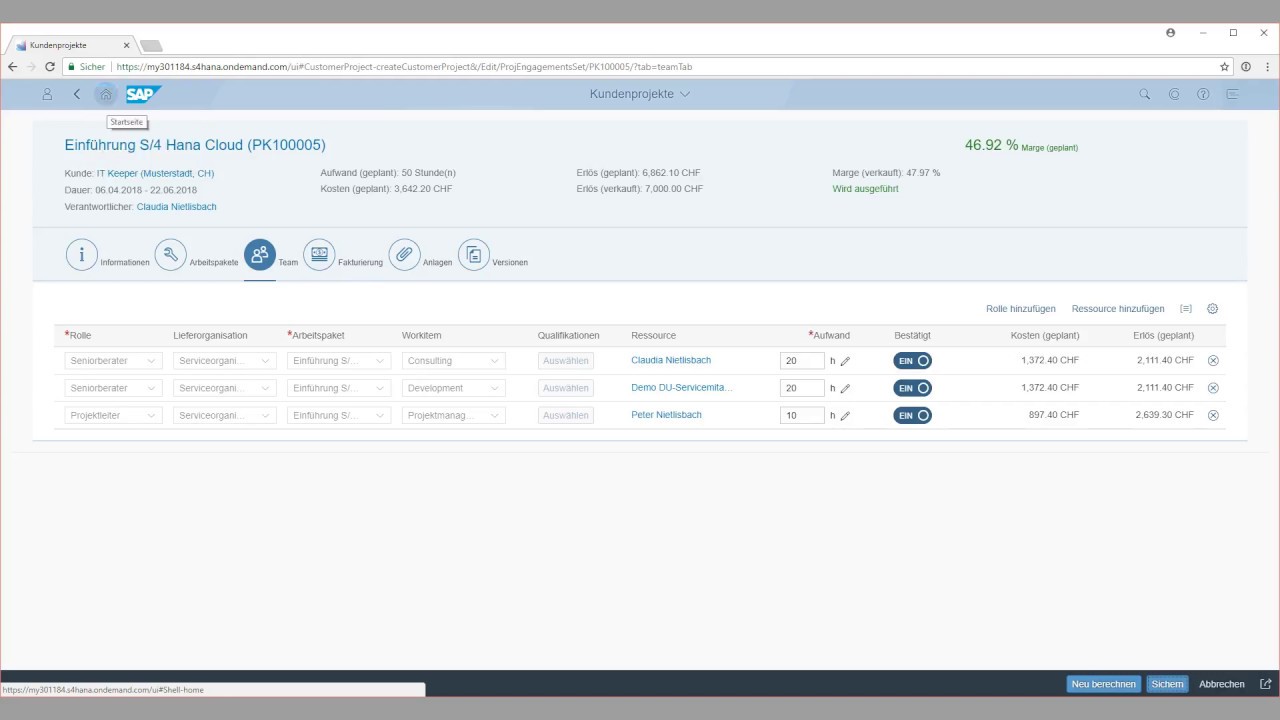Open the table list view icon
Screen dimensions: 1280x720
[1186, 309]
